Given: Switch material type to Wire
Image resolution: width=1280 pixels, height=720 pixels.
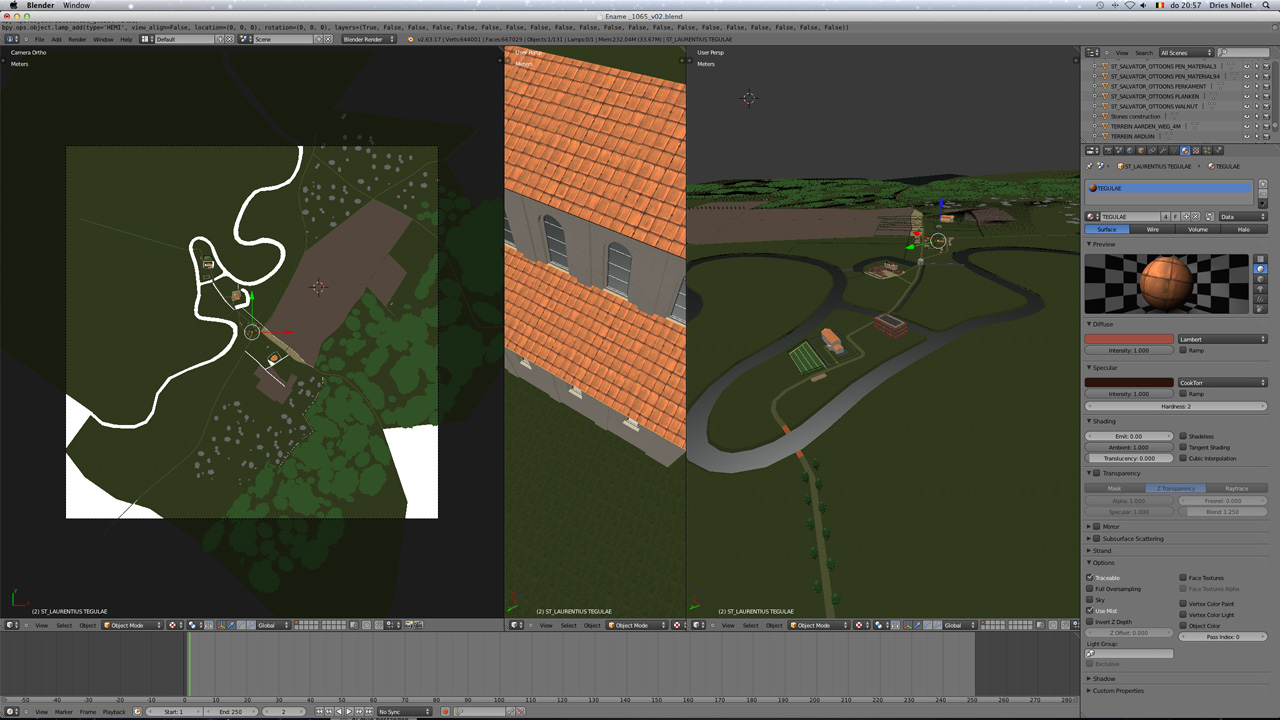Looking at the screenshot, I should (x=1152, y=229).
